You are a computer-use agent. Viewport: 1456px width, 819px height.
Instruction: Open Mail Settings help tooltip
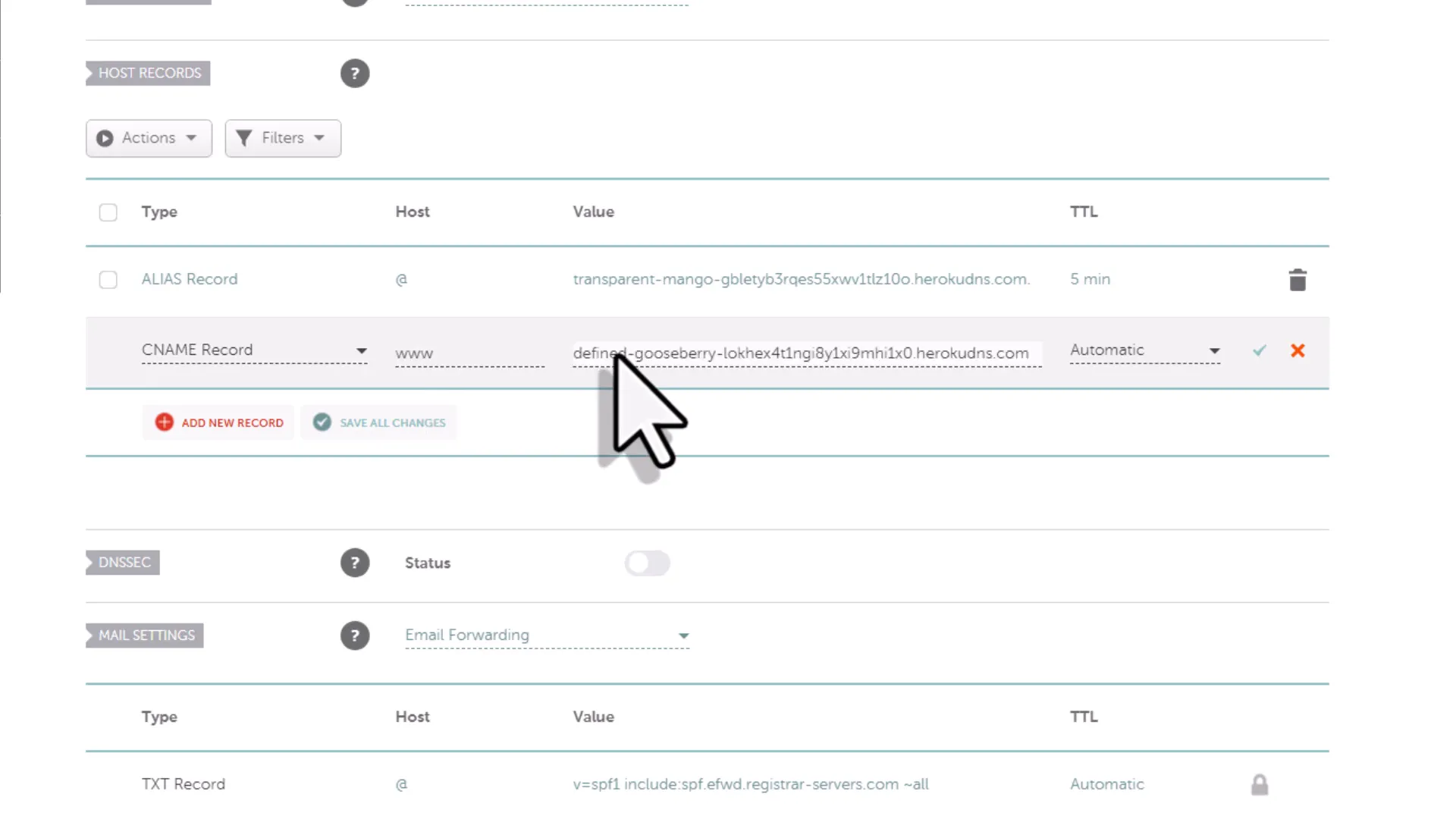[x=355, y=635]
